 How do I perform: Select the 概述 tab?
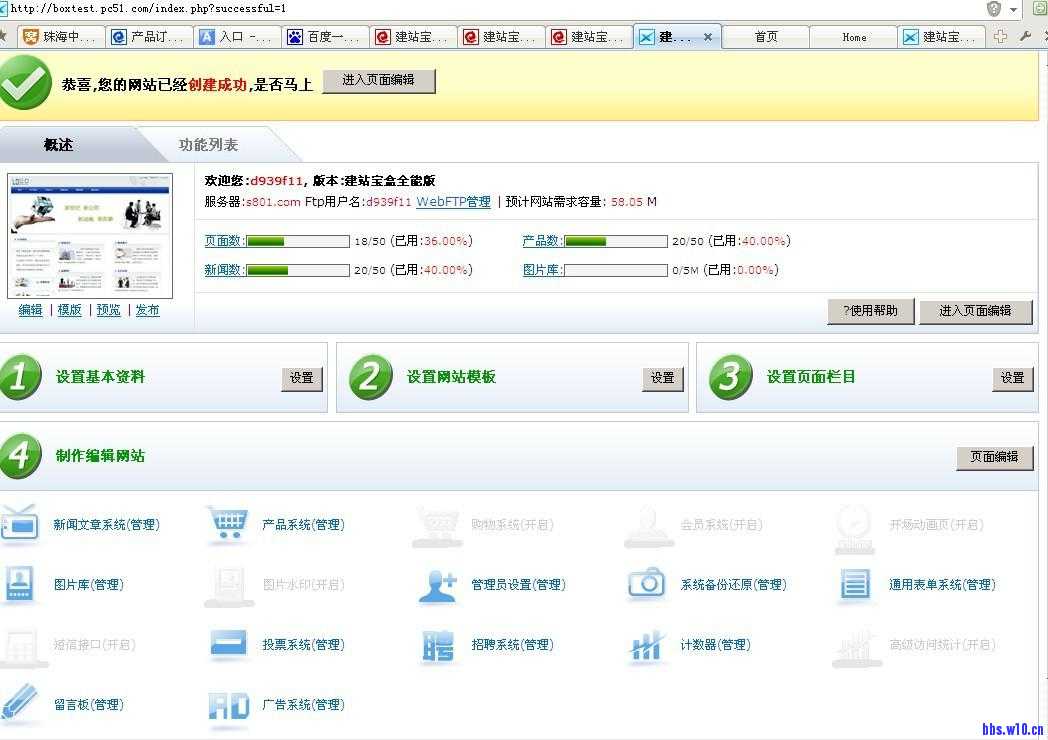[58, 145]
